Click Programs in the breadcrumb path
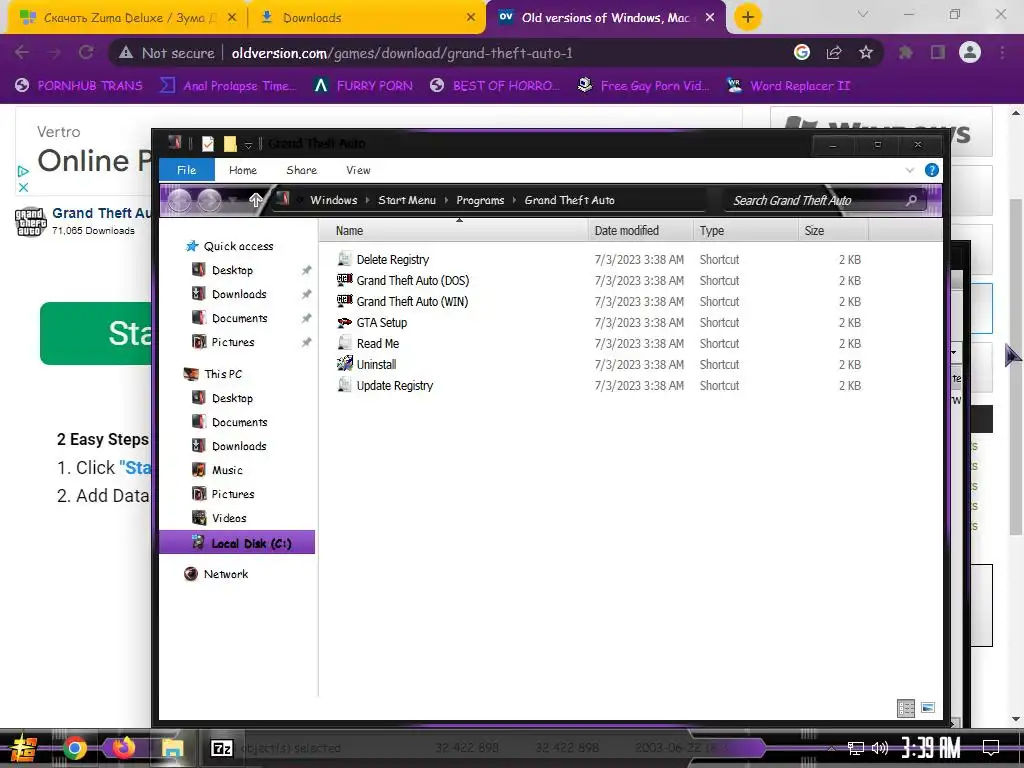The height and width of the screenshot is (768, 1024). pyautogui.click(x=480, y=200)
